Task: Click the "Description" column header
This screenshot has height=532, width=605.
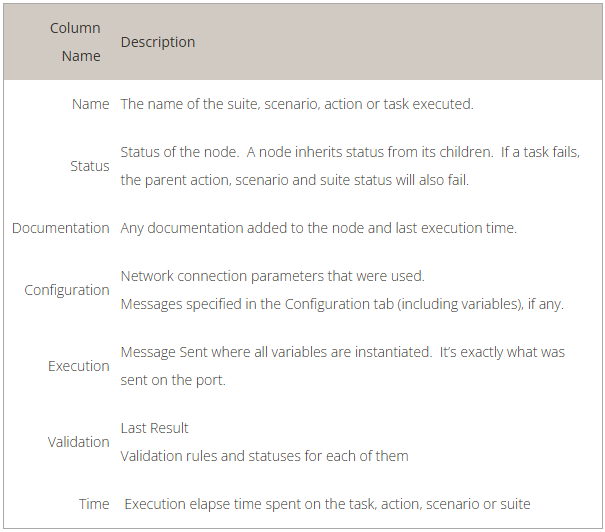Action: click(x=158, y=42)
